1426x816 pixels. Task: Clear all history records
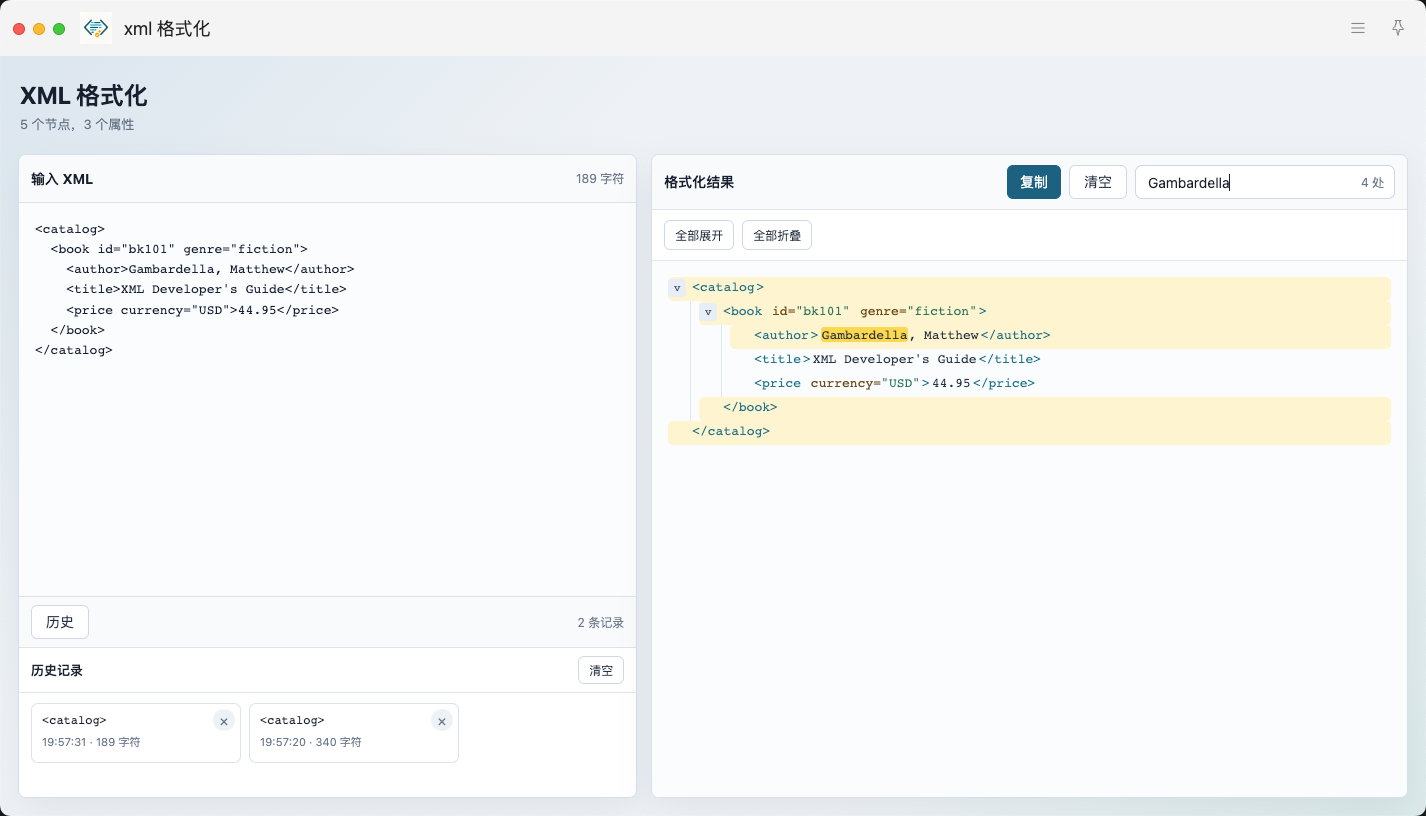(601, 670)
